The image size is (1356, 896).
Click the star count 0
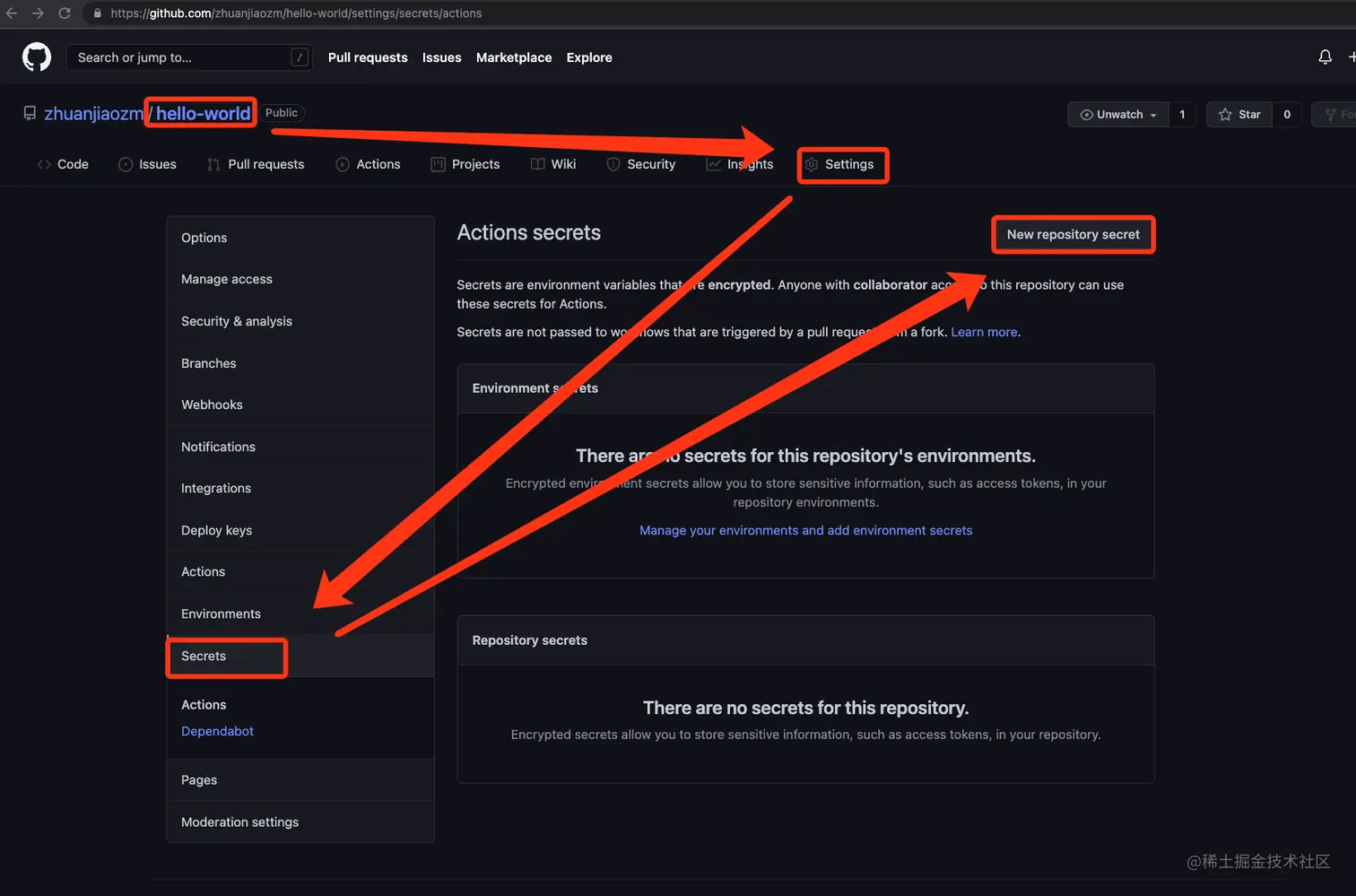click(x=1287, y=115)
